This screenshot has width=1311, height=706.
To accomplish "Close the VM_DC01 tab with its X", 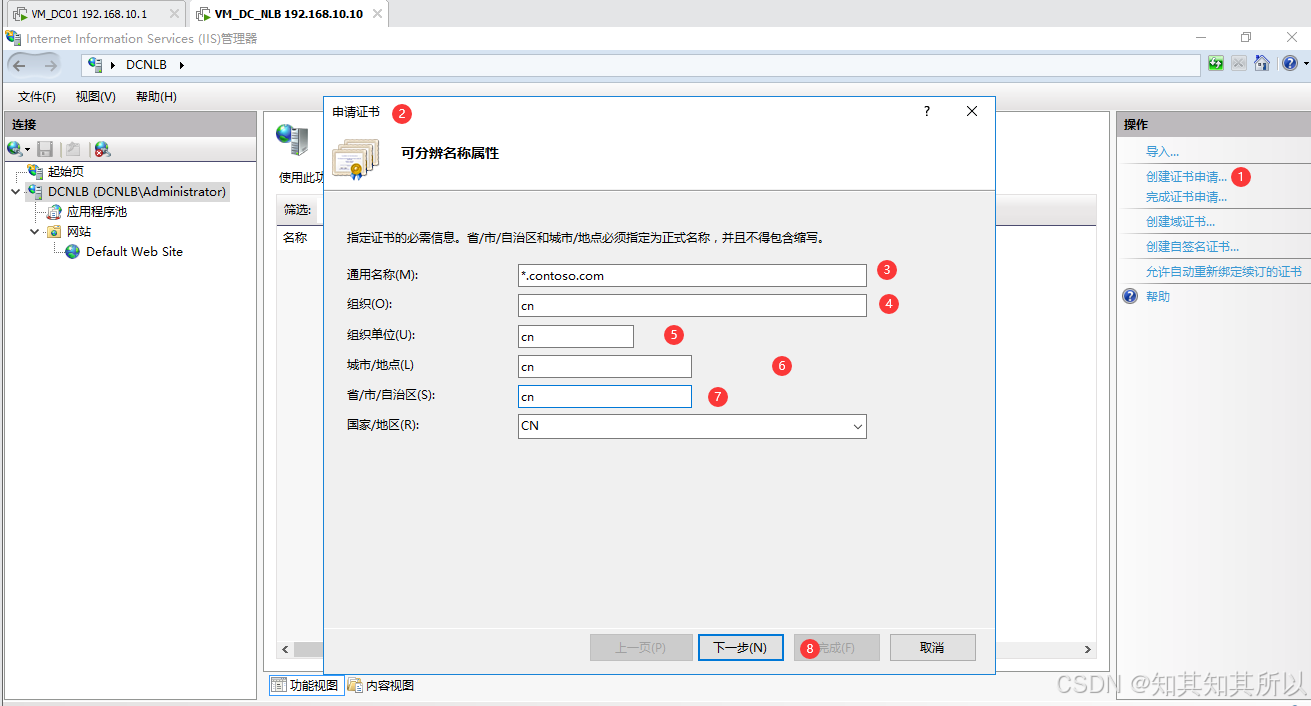I will point(174,14).
